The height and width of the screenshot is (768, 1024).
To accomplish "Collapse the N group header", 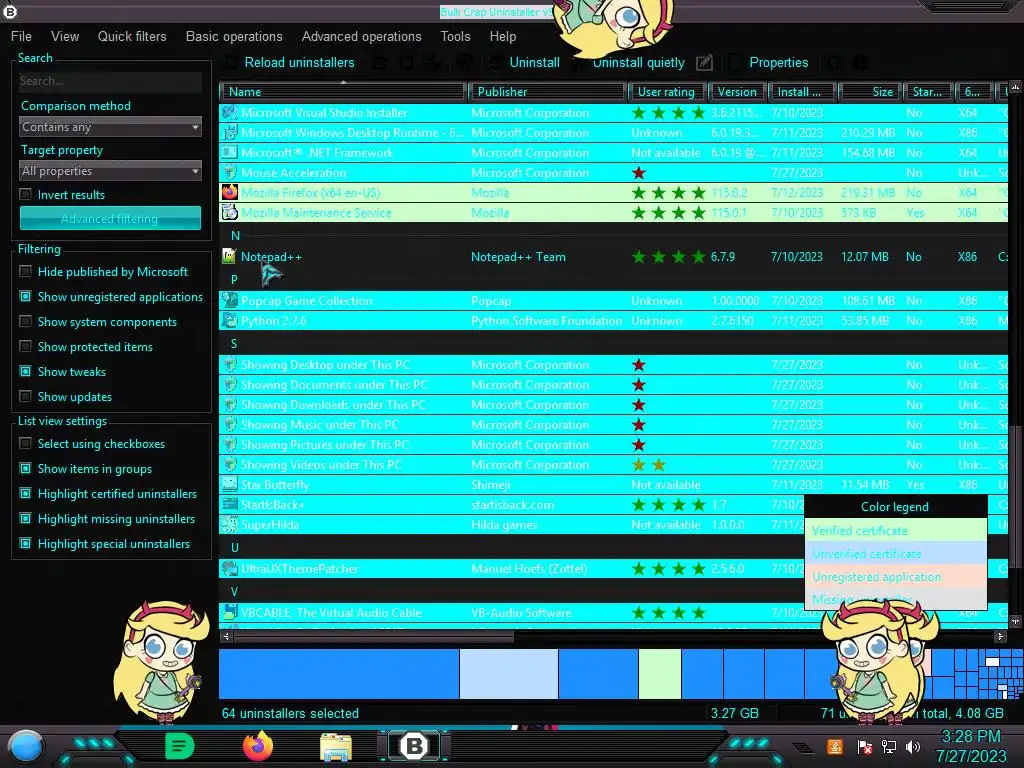I will [236, 235].
